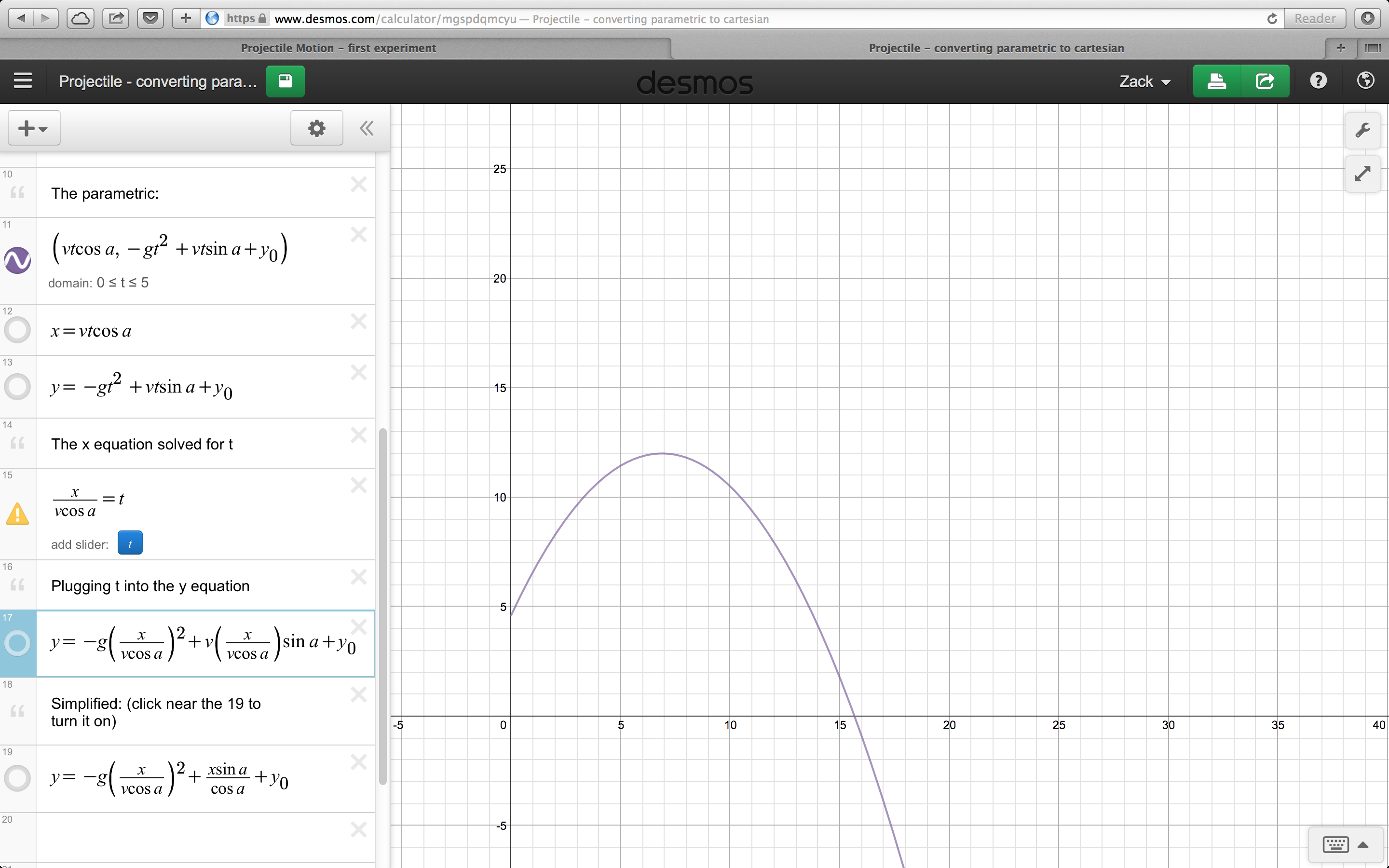
Task: Click the print graph icon
Action: click(1216, 81)
